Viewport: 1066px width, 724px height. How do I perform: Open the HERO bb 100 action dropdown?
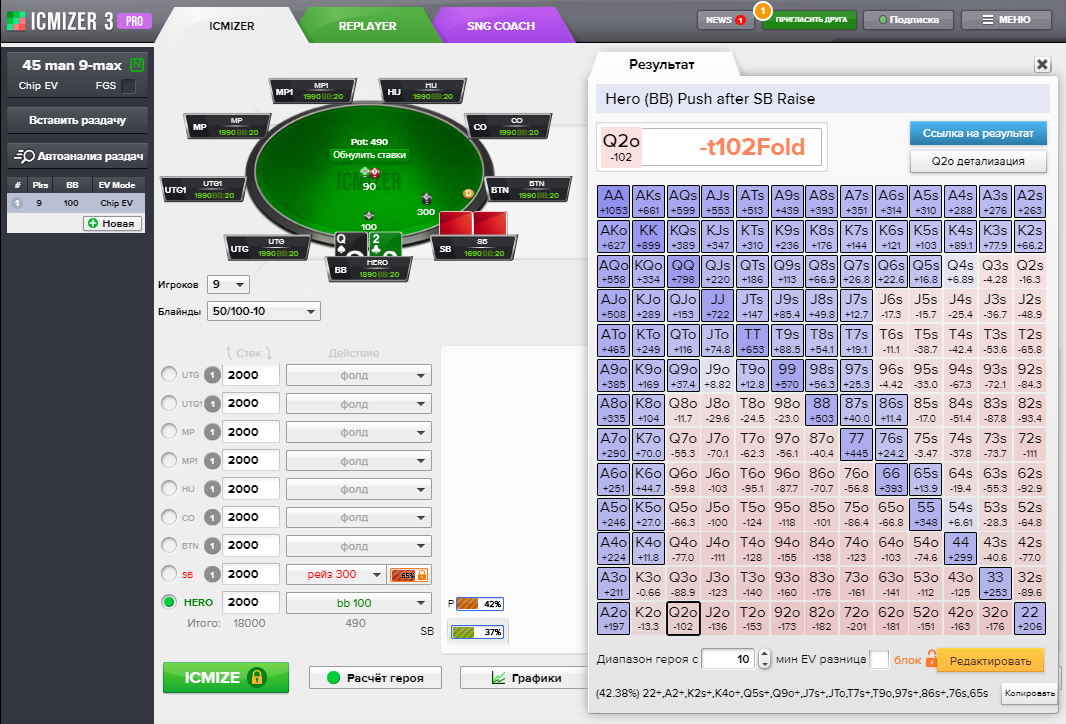[359, 603]
